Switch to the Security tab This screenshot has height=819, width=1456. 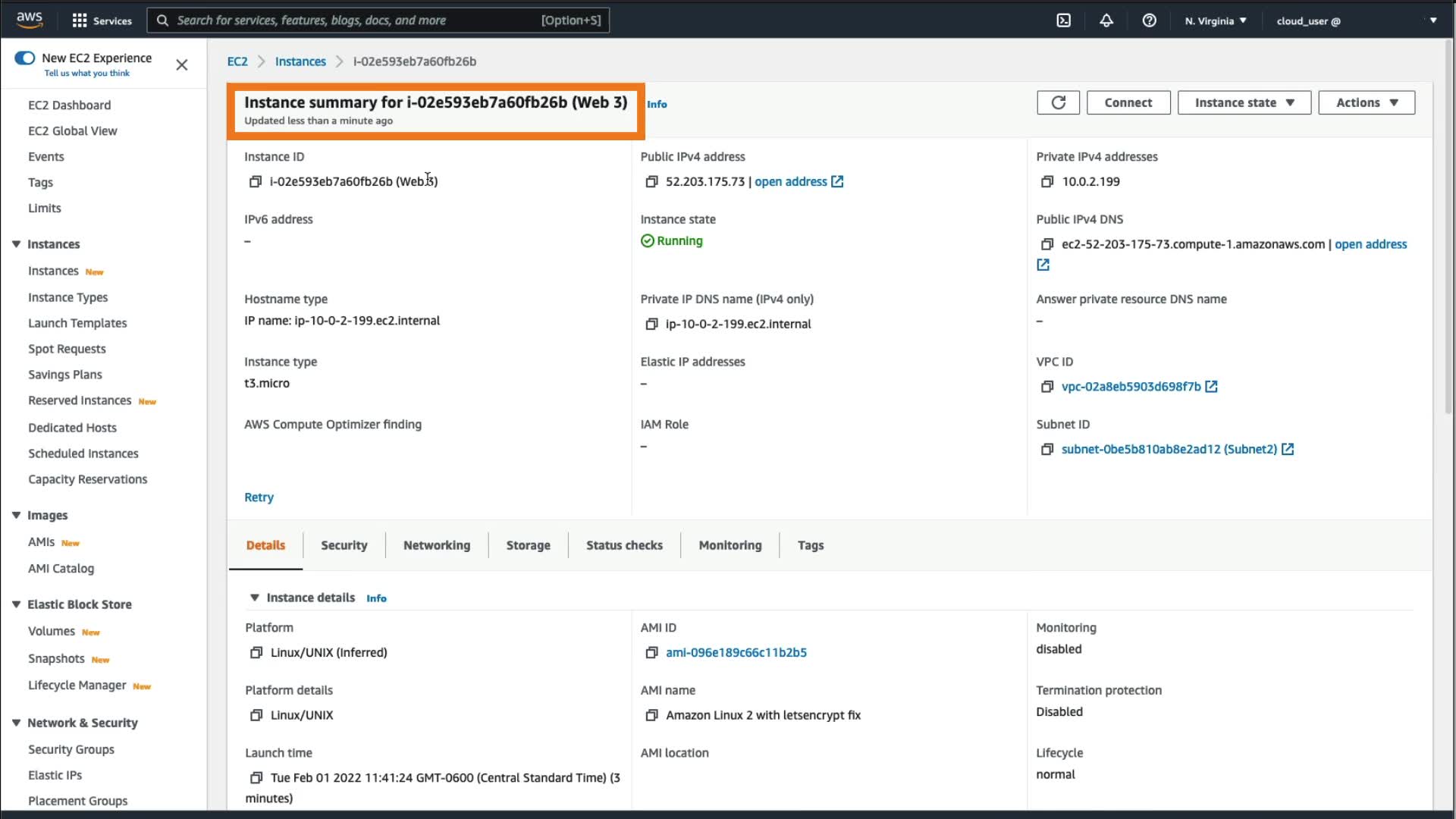pos(344,545)
